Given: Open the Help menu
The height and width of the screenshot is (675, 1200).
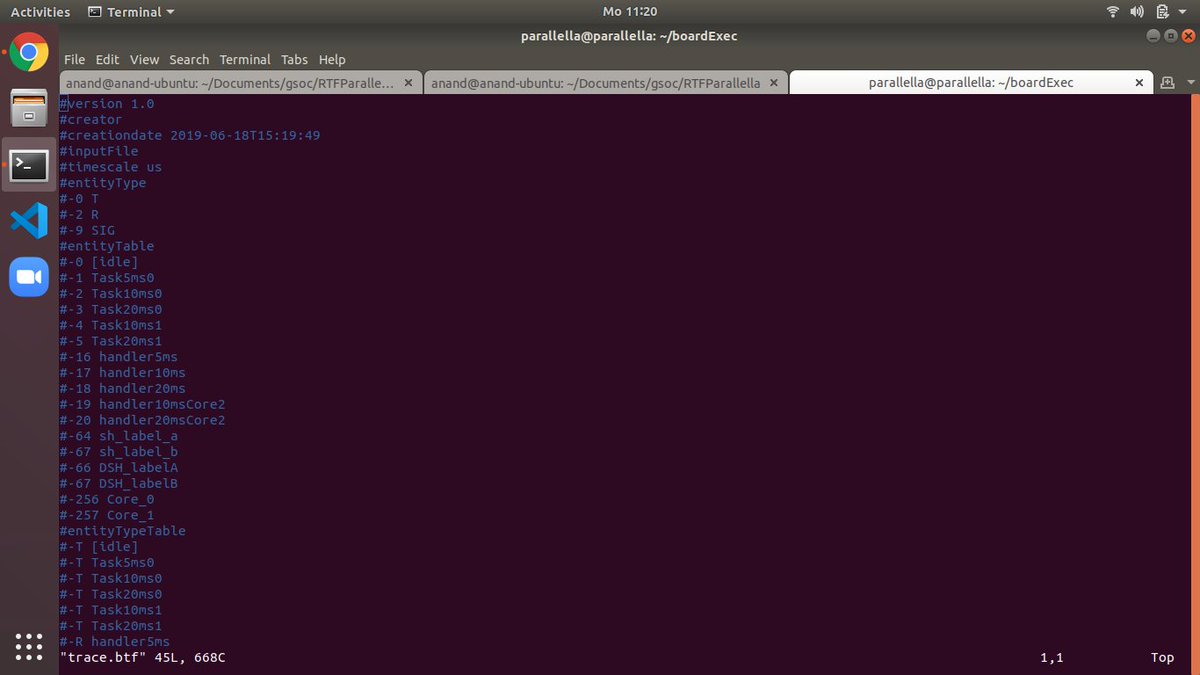Looking at the screenshot, I should coord(332,60).
